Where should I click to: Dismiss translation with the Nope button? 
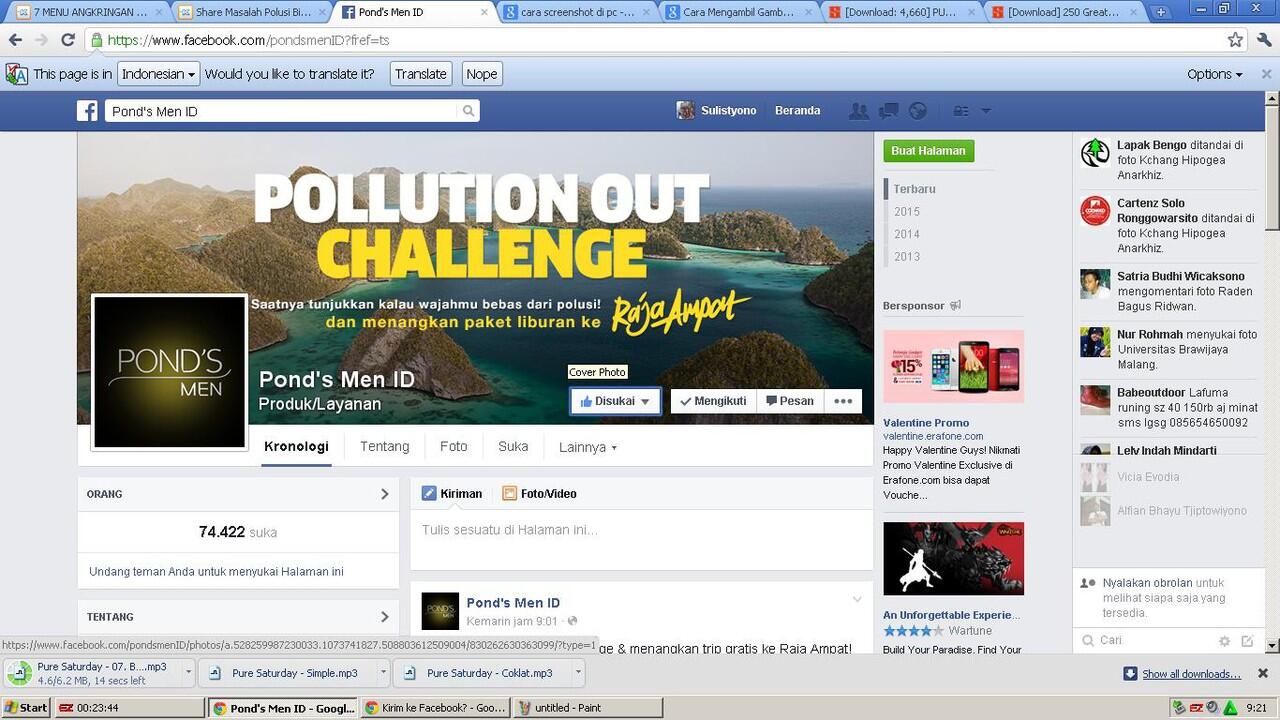click(481, 74)
